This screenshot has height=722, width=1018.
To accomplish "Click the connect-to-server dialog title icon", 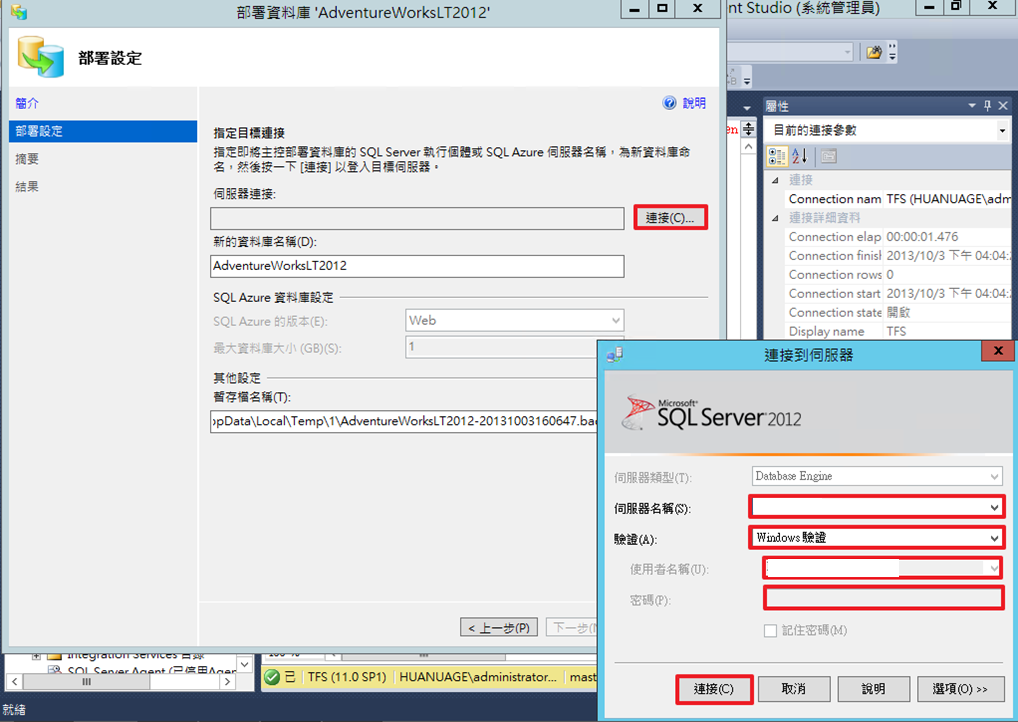I will pyautogui.click(x=615, y=355).
